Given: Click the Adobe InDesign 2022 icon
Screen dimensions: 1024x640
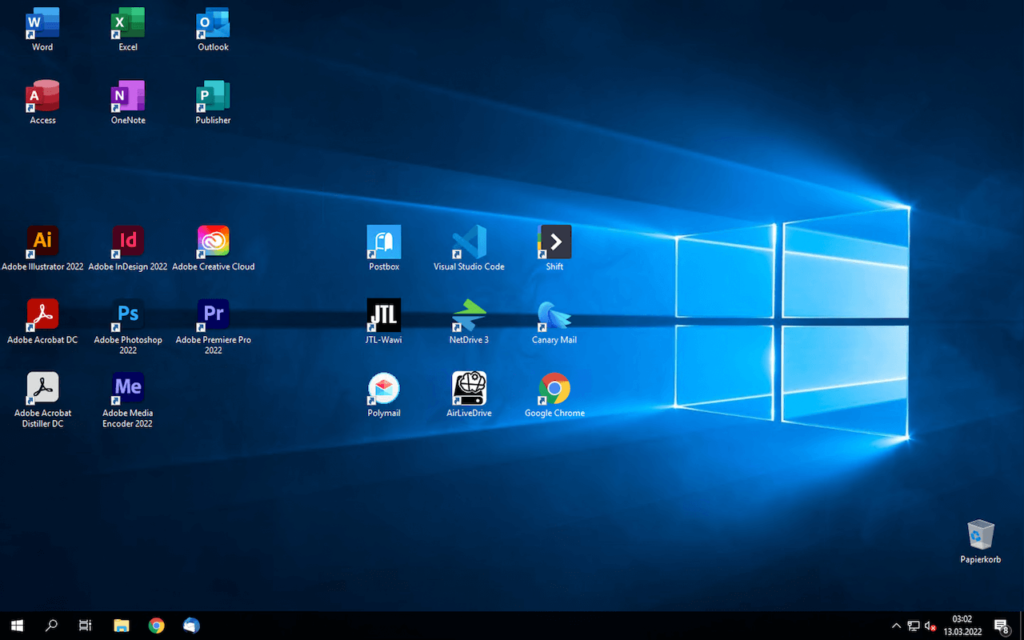Looking at the screenshot, I should [128, 248].
